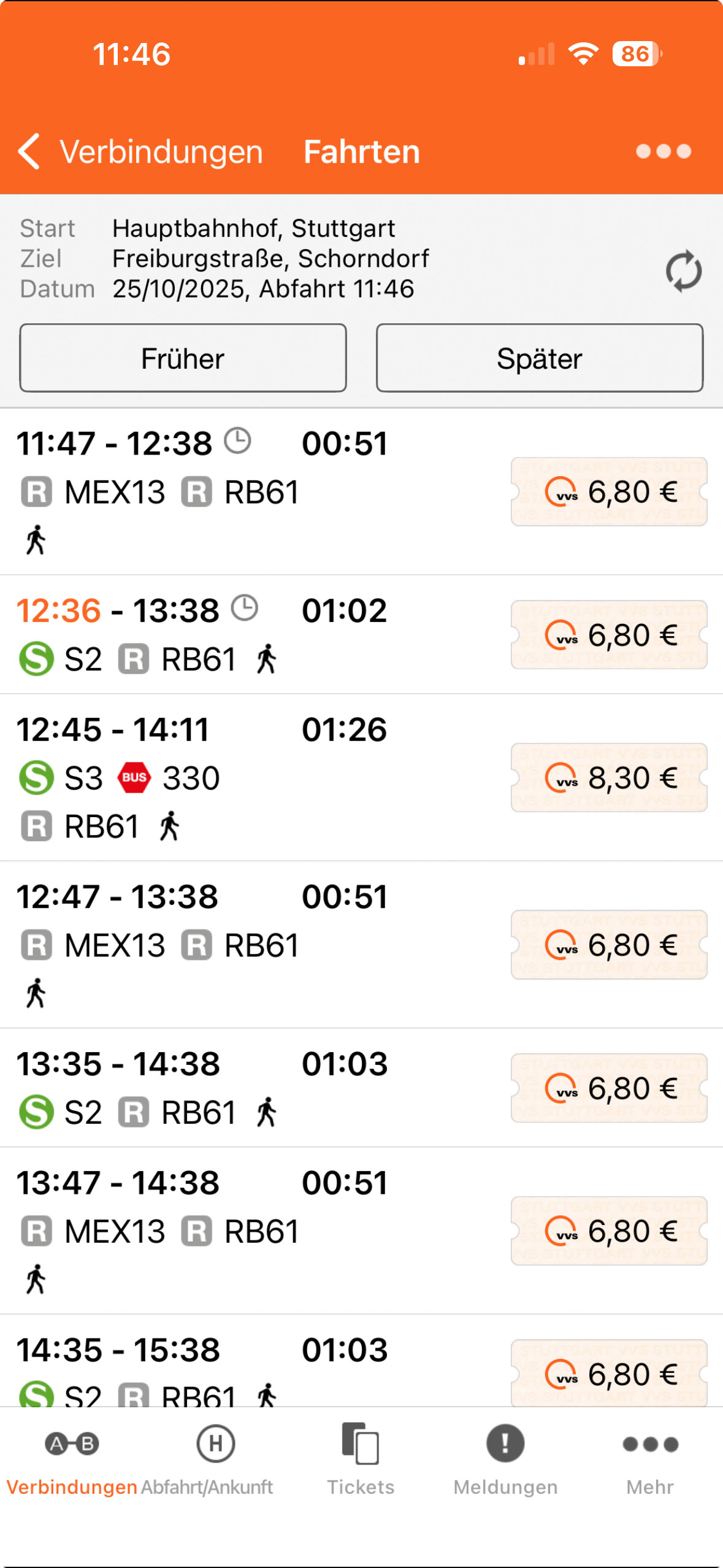Tap the 6,80 € ticket for 13:35 trip
This screenshot has height=1568, width=723.
[609, 1088]
